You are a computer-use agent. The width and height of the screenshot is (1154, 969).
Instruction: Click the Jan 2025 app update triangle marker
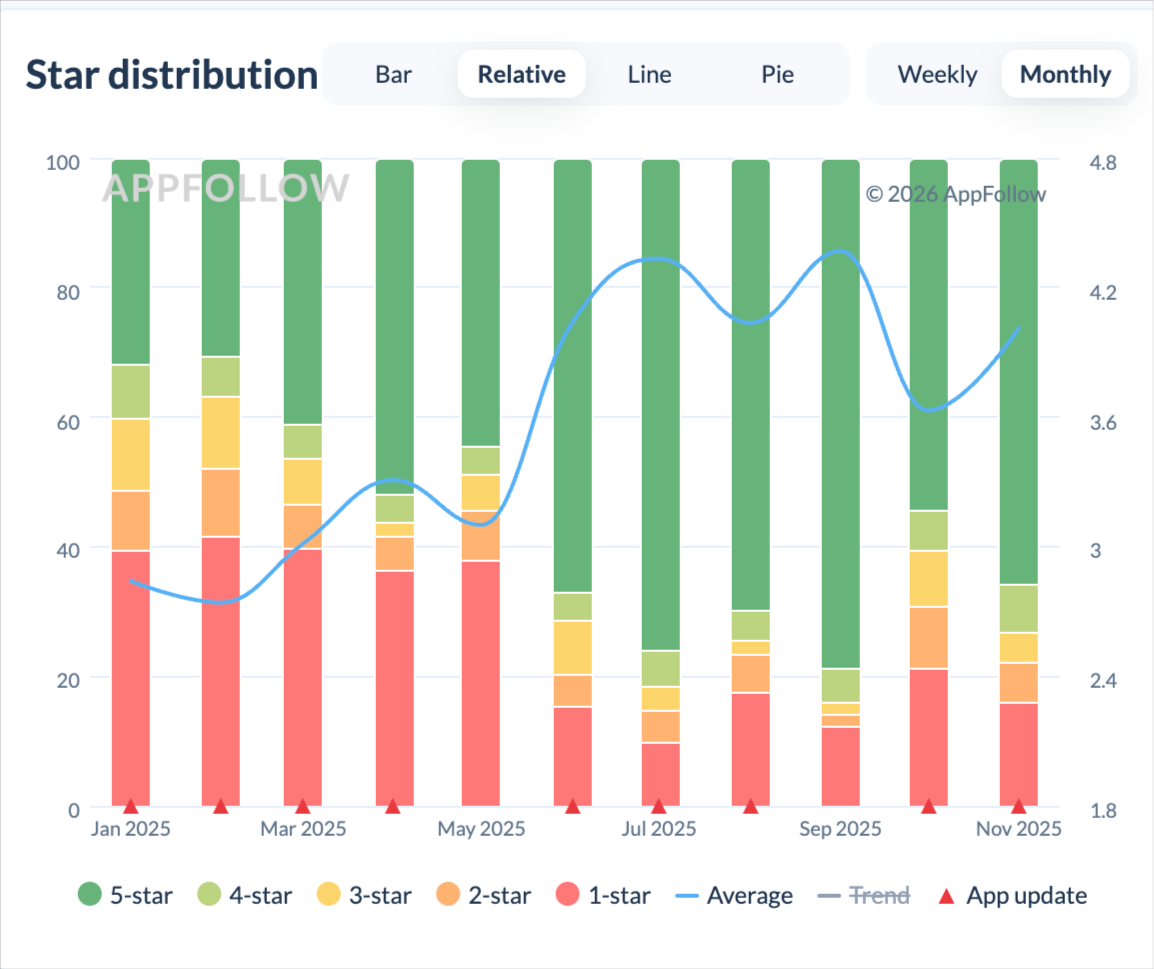pos(131,806)
